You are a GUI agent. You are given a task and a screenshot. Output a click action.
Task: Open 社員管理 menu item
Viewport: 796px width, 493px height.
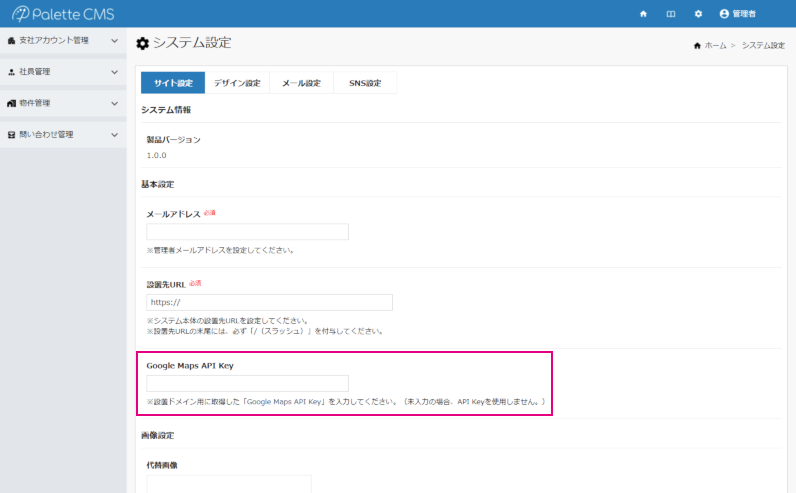pyautogui.click(x=63, y=72)
